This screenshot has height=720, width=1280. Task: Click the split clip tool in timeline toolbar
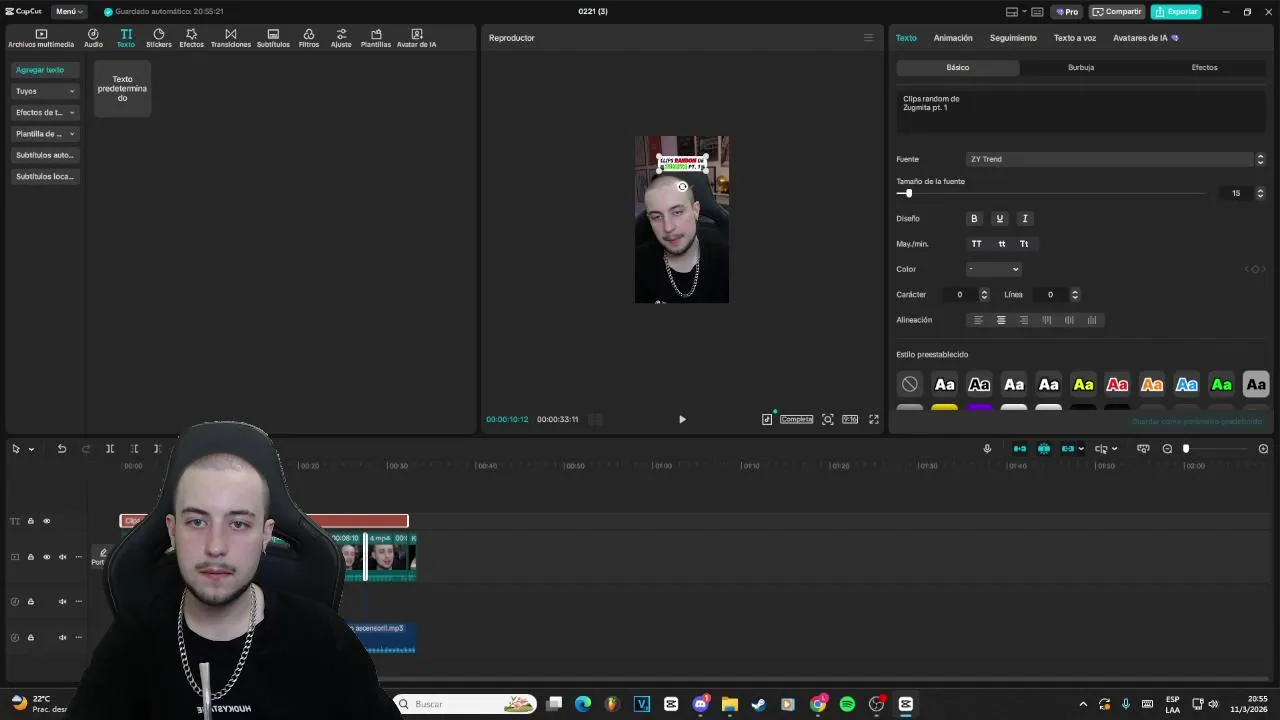[x=110, y=449]
